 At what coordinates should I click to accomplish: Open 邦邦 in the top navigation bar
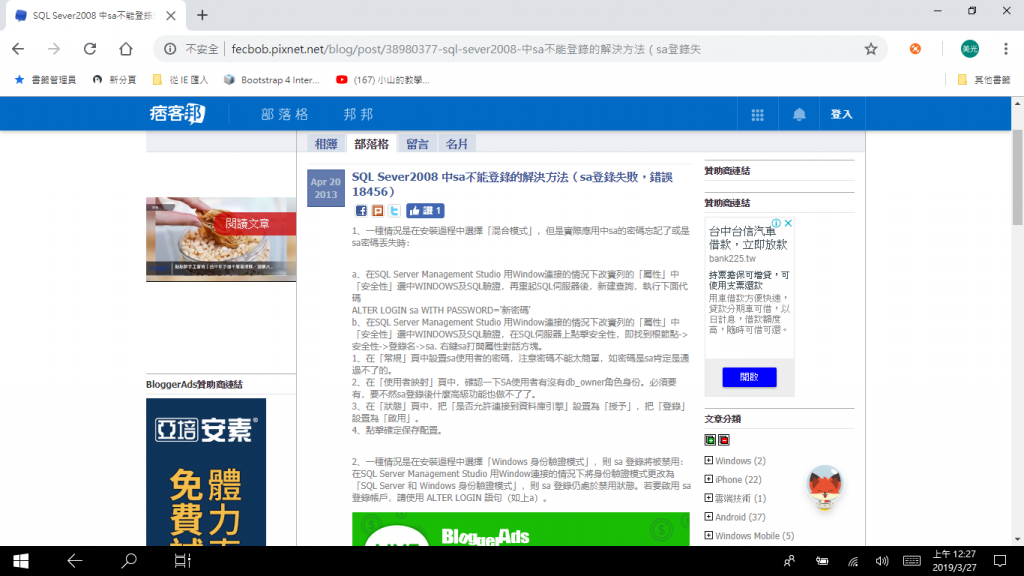tap(359, 114)
